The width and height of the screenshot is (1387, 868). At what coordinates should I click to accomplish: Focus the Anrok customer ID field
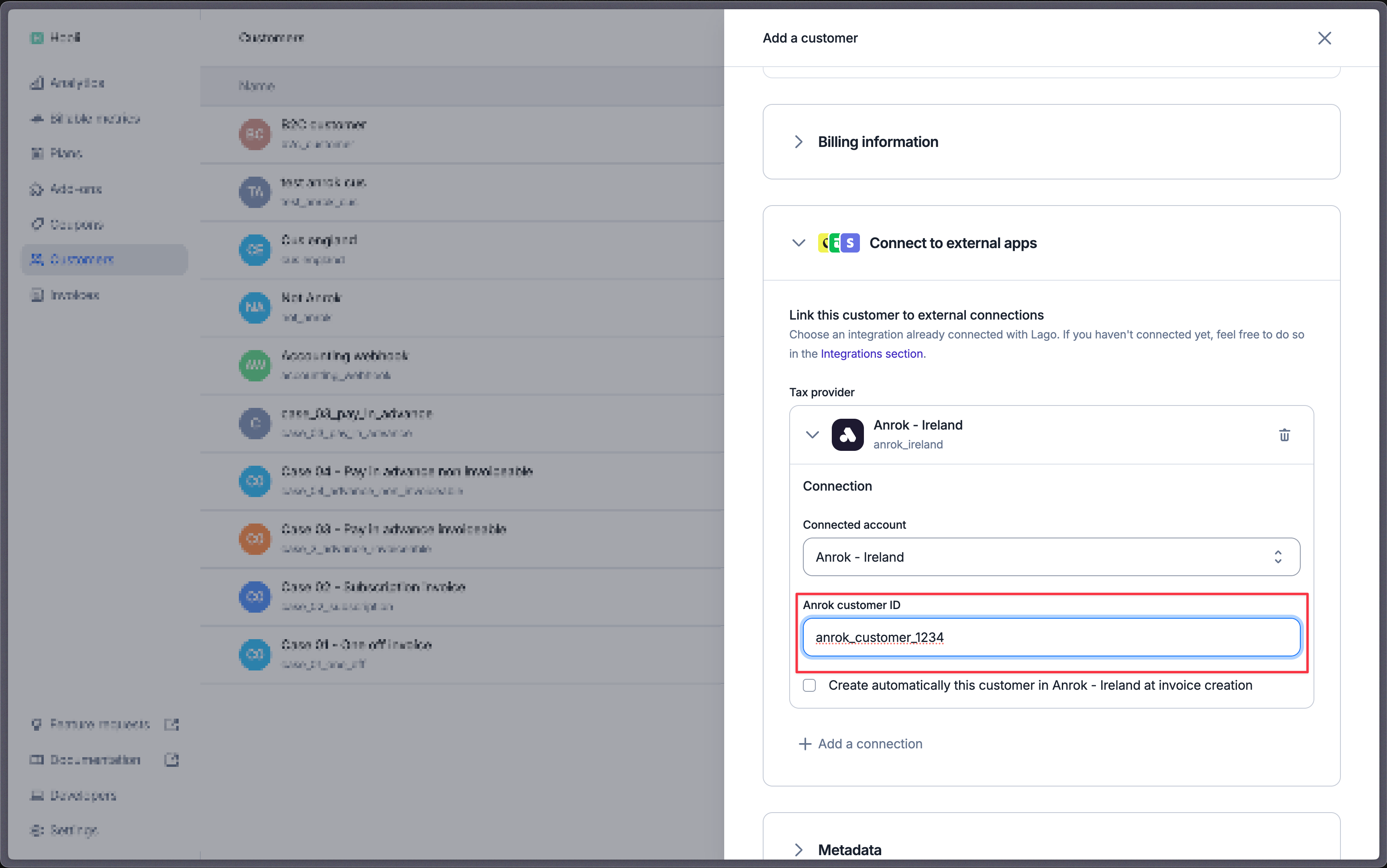pyautogui.click(x=1051, y=637)
